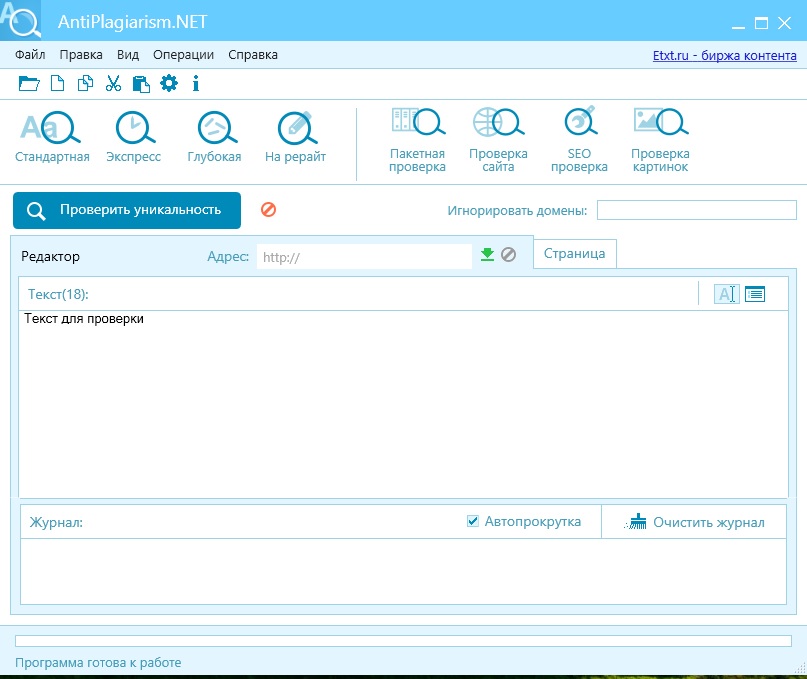Click the gear settings toolbar icon
807x679 pixels.
pos(169,83)
